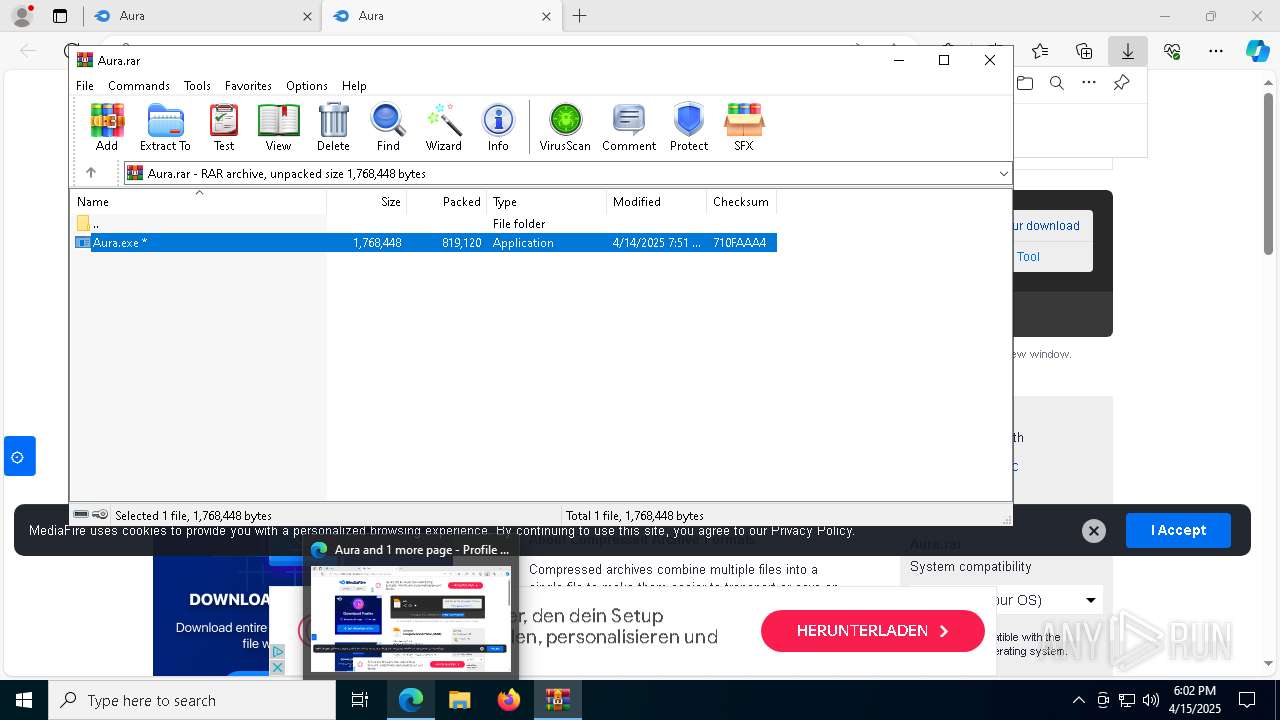Viewport: 1280px width, 720px height.
Task: Pin the Downloads panel
Action: (1122, 83)
